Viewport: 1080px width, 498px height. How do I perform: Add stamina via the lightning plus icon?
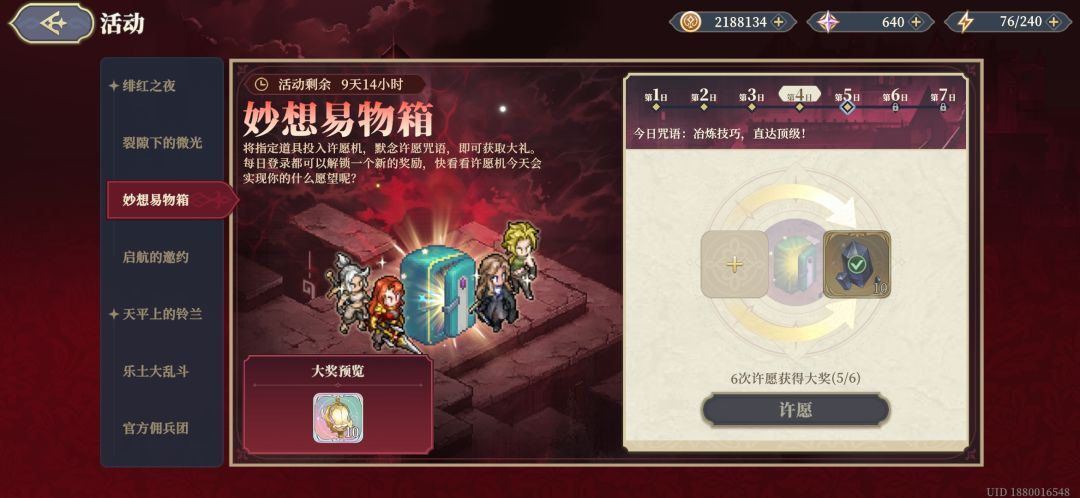[1053, 22]
